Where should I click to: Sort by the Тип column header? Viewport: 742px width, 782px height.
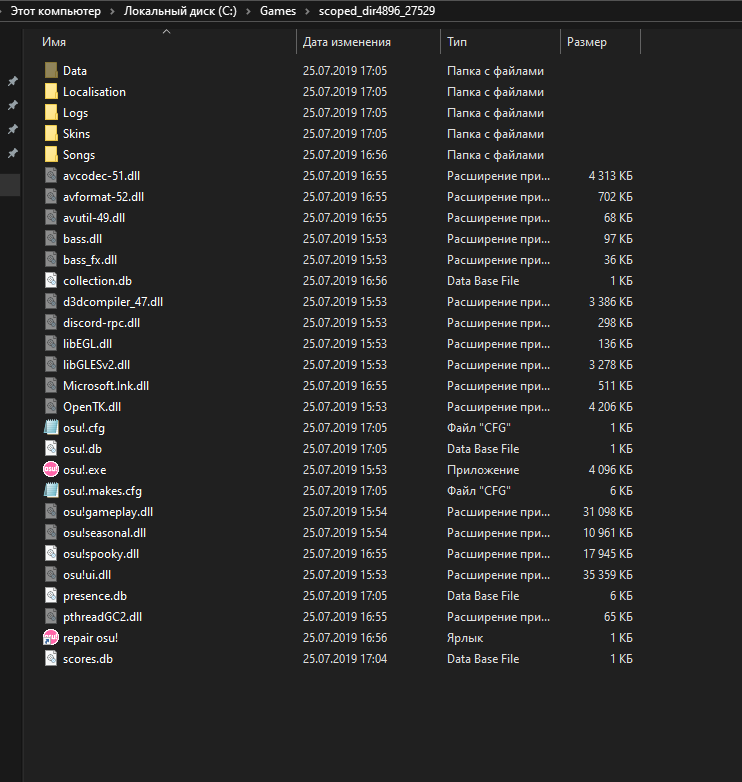457,42
